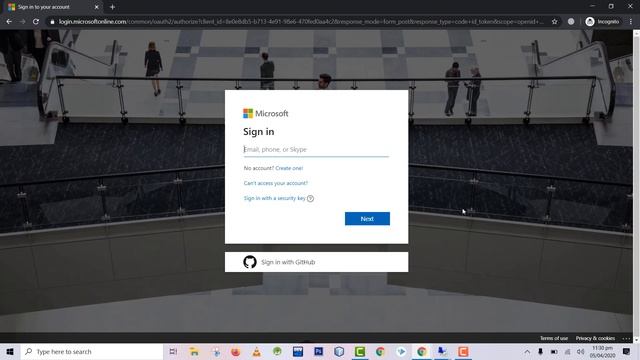Screen dimensions: 640x360
Task: Launch VLC media player from taskbar
Action: coord(256,351)
